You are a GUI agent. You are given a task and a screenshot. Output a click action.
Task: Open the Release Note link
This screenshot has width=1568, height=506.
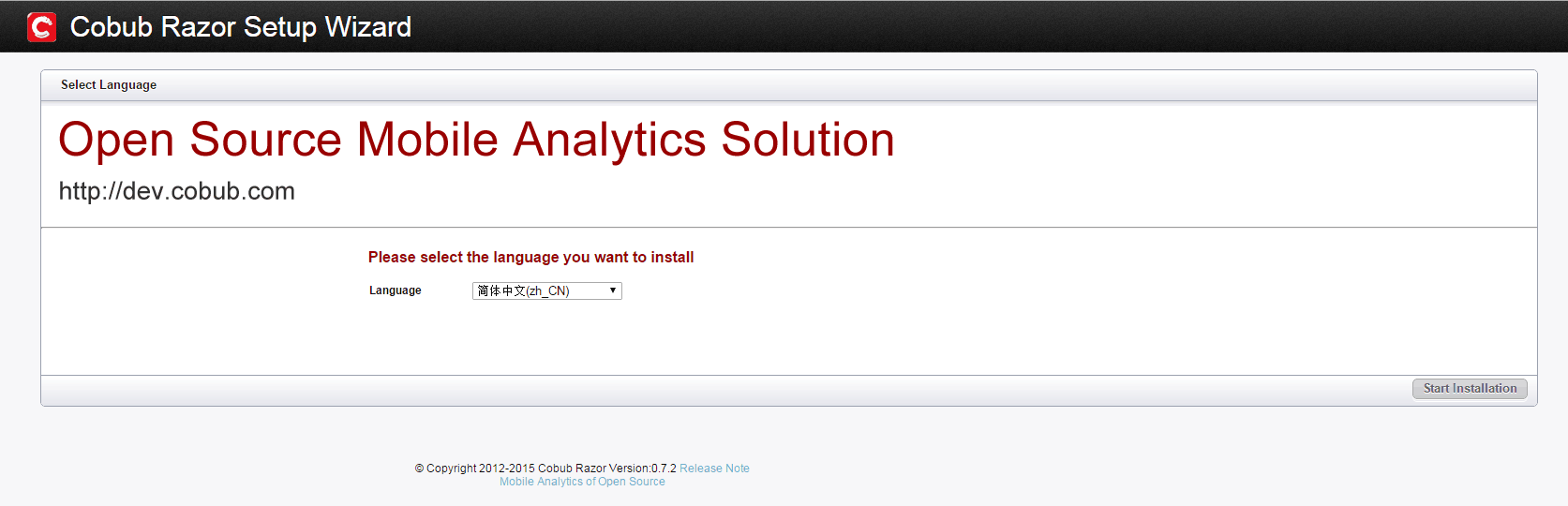click(714, 469)
